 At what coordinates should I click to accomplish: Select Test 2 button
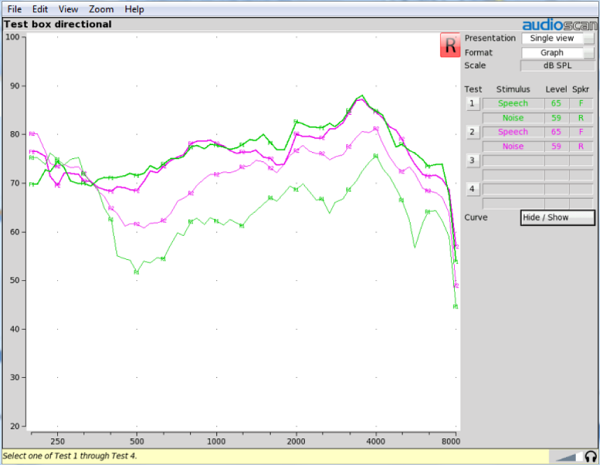pos(473,132)
